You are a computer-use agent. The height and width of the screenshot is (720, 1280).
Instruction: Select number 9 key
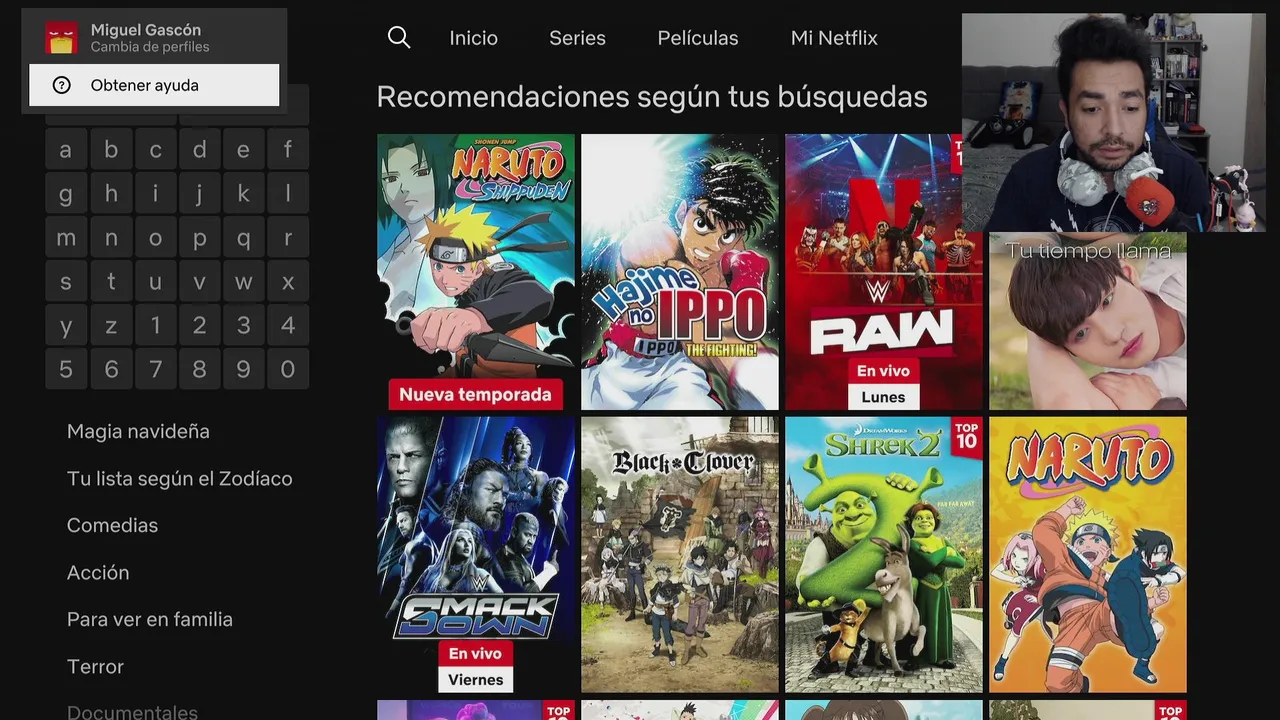243,370
